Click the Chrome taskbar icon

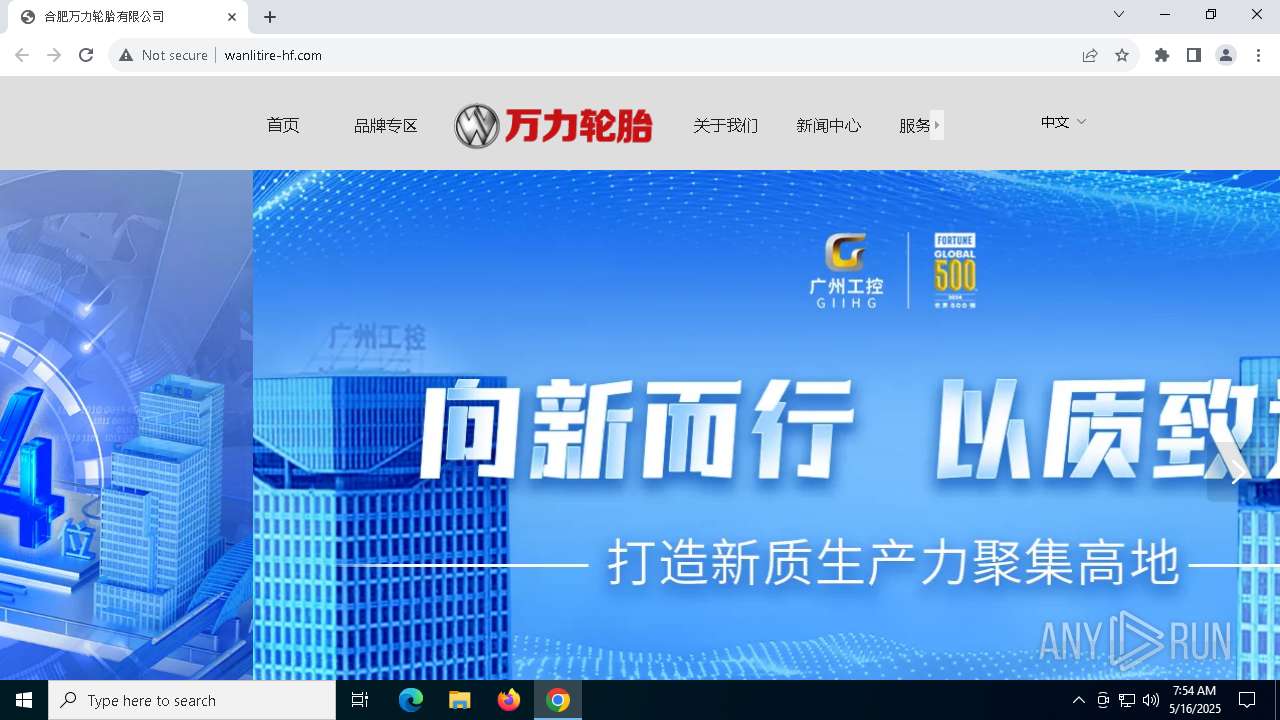click(558, 700)
